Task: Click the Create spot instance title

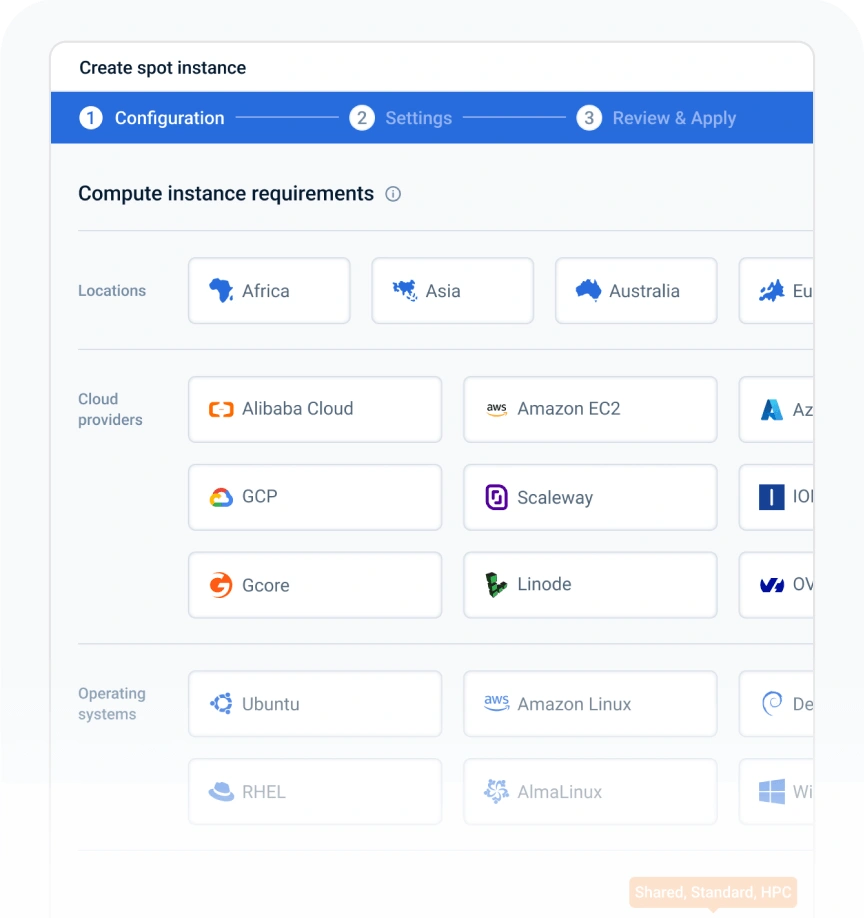Action: point(163,68)
